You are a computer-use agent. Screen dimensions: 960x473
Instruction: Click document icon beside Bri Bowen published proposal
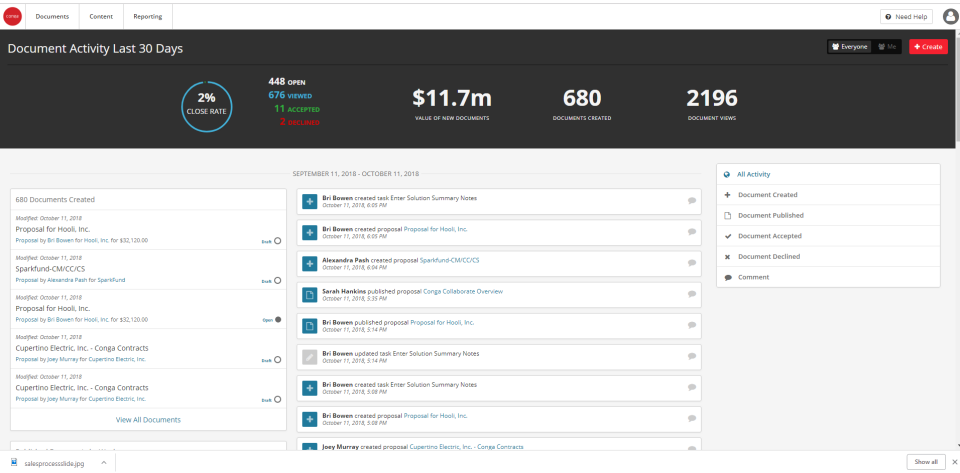(x=310, y=326)
